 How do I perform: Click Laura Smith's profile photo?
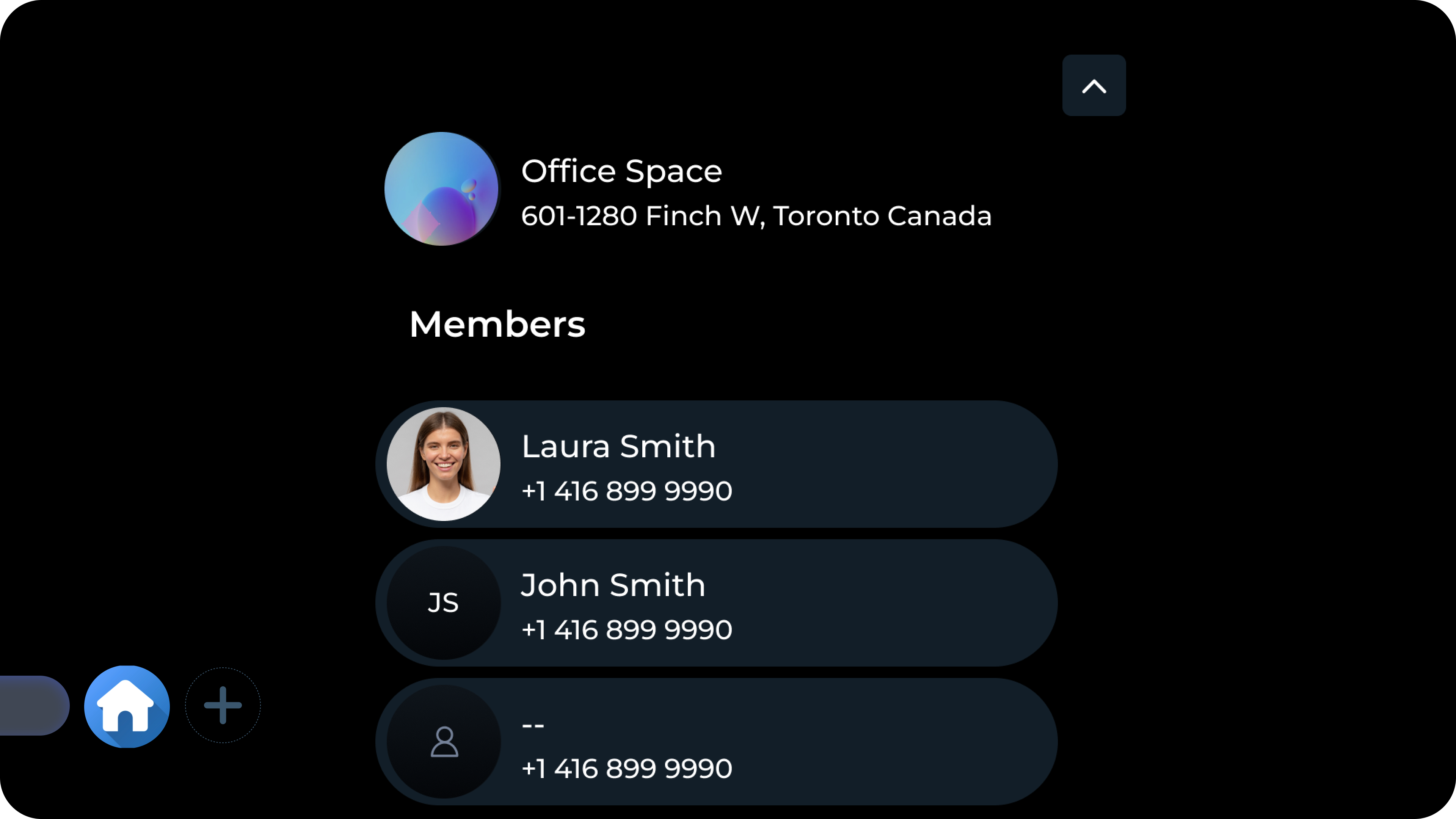pos(443,464)
